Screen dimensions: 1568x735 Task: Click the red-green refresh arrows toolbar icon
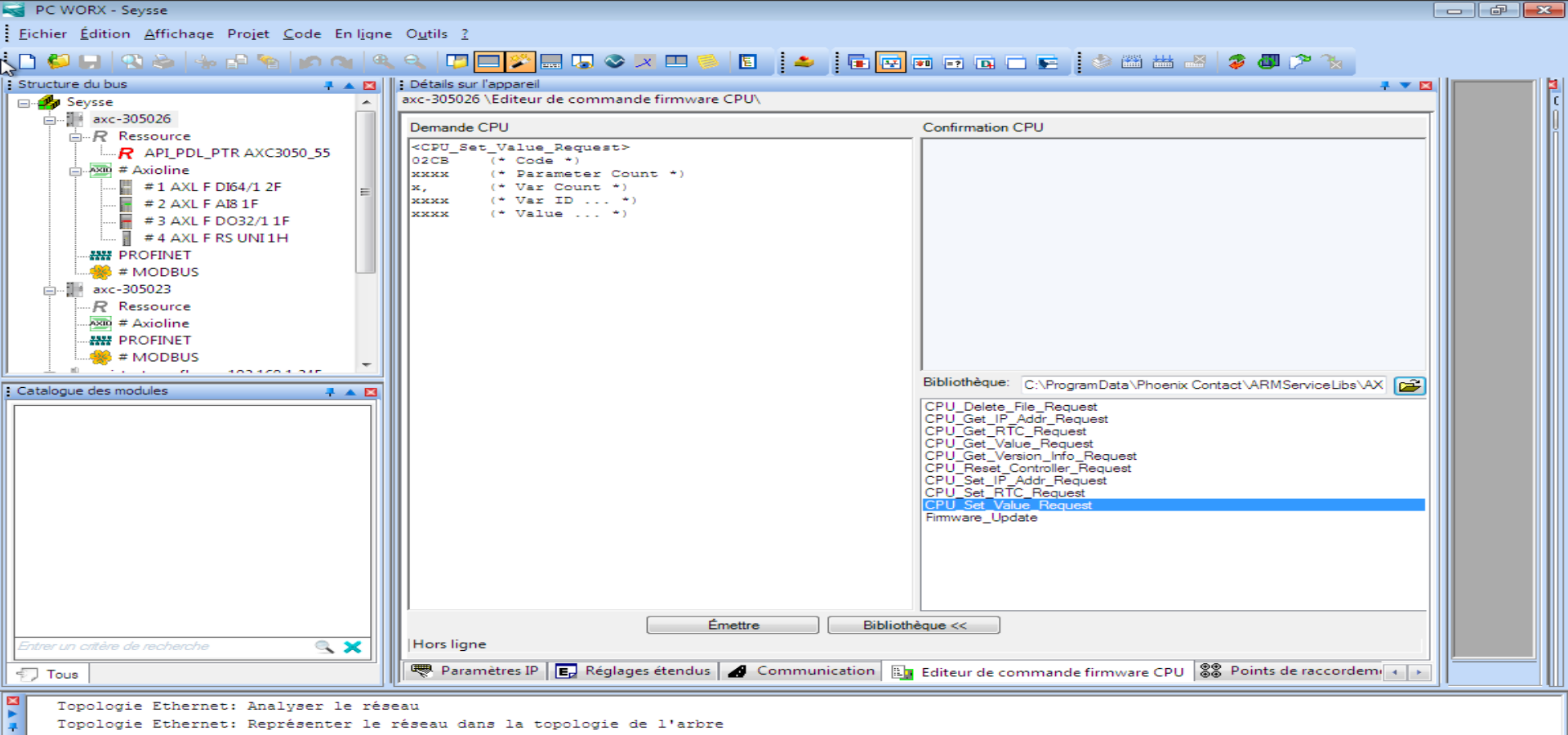pyautogui.click(x=1236, y=62)
